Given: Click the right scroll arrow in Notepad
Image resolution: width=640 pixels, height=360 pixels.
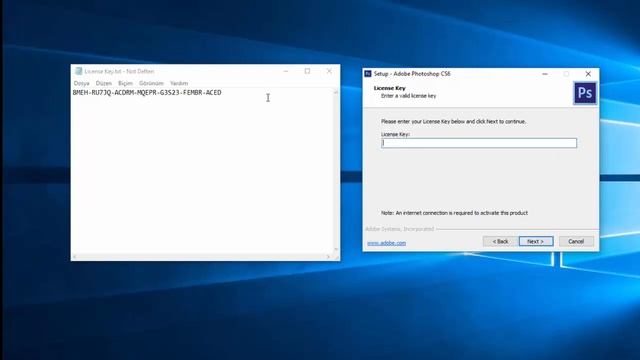Looking at the screenshot, I should 328,257.
